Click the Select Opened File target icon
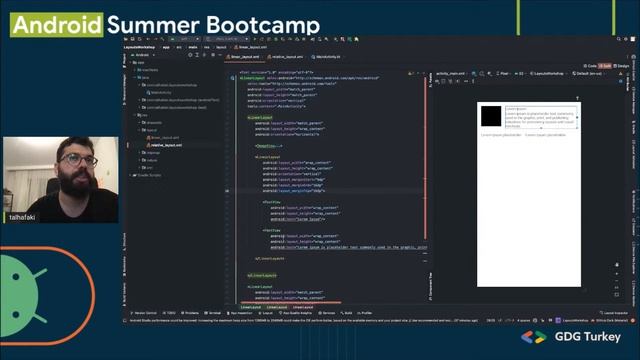Image resolution: width=640 pixels, height=360 pixels. (190, 55)
